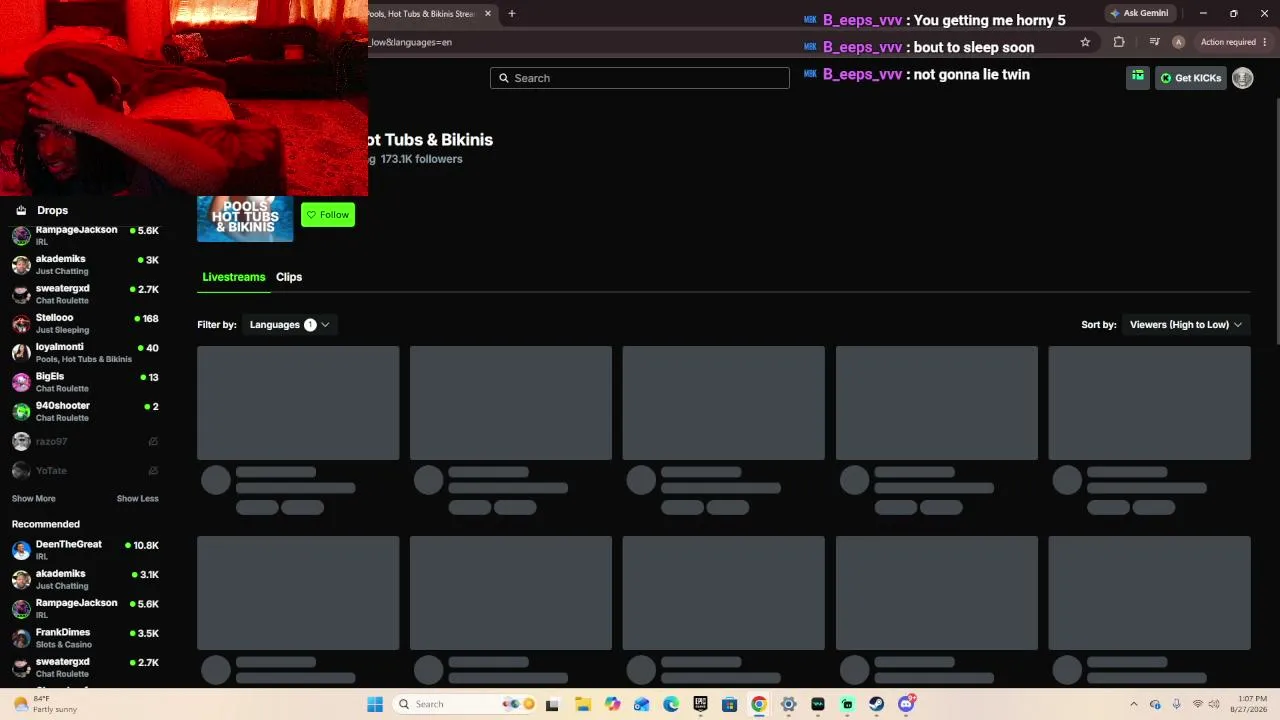Click FrankDimes' channel avatar
The width and height of the screenshot is (1280, 720).
[x=21, y=638]
